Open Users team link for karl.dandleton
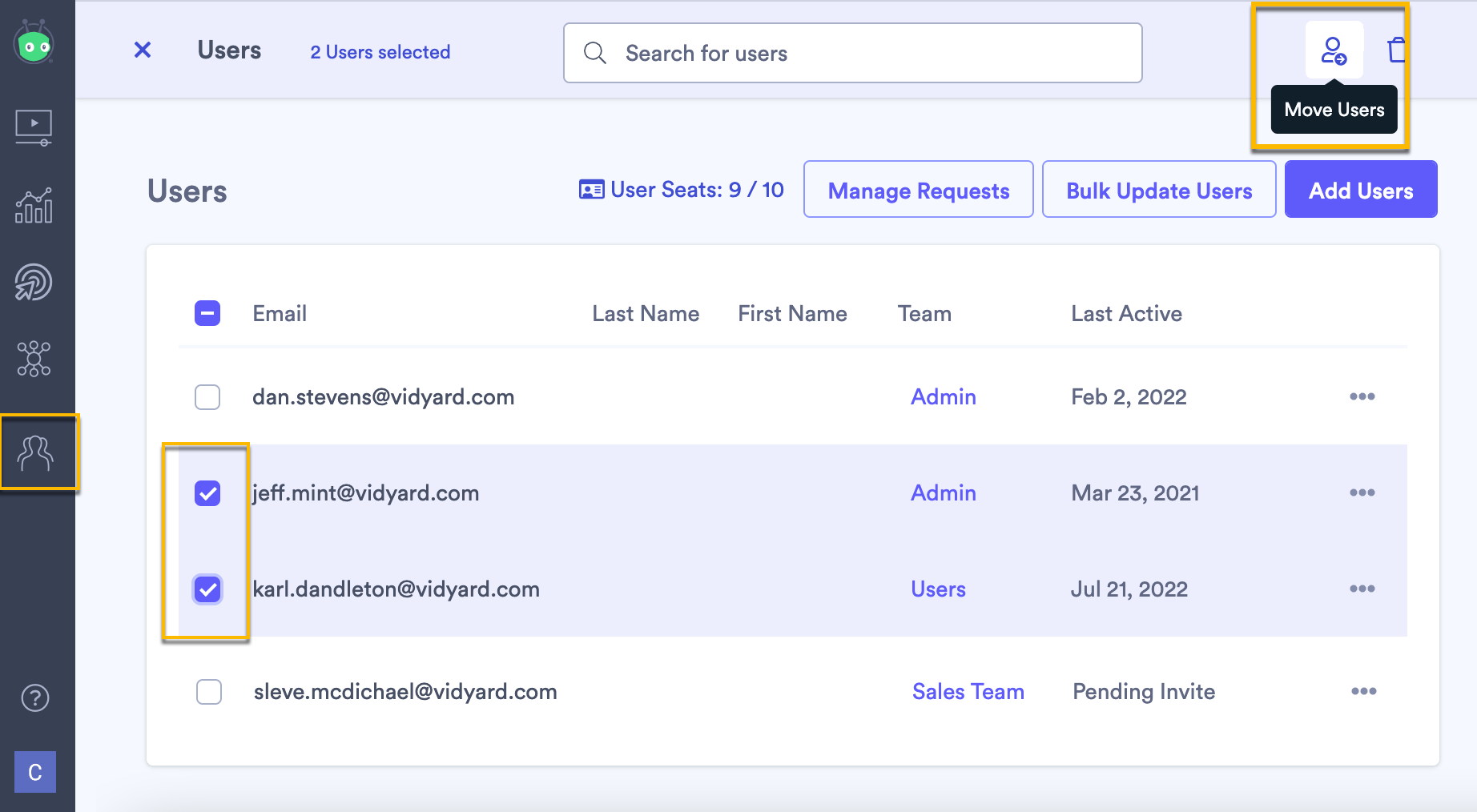Image resolution: width=1477 pixels, height=812 pixels. [939, 589]
